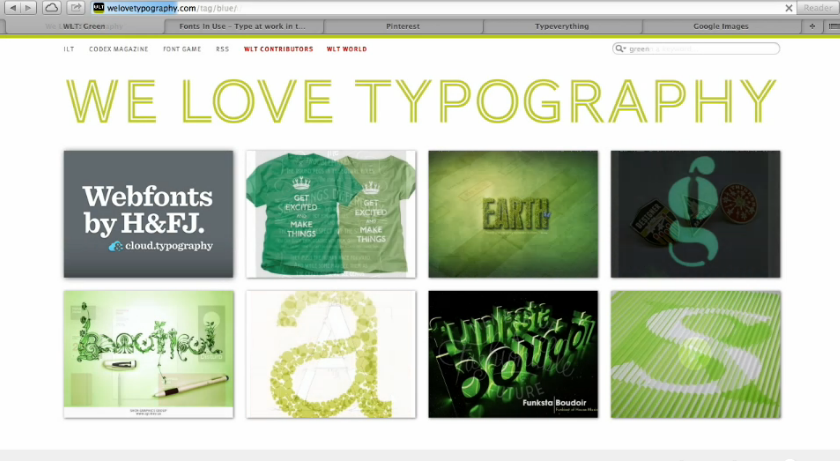Click the search magnifier icon
Screen dimensions: 840x461
coord(620,49)
